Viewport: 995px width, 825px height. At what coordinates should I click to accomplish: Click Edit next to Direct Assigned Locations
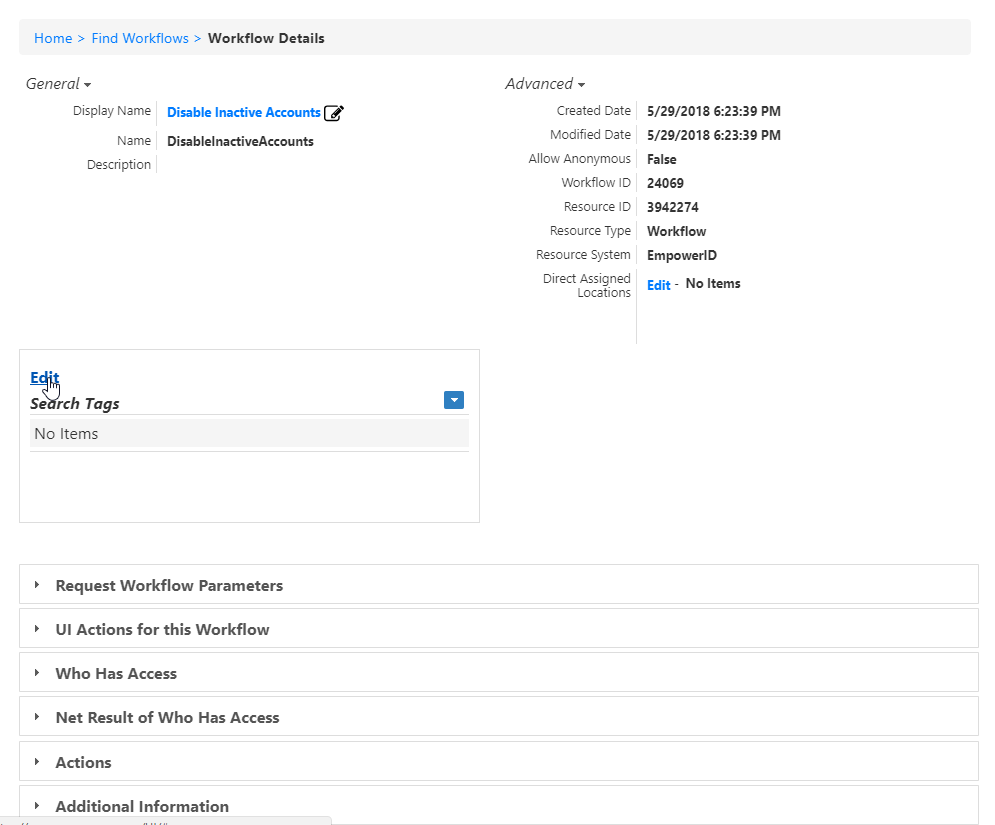pyautogui.click(x=658, y=284)
